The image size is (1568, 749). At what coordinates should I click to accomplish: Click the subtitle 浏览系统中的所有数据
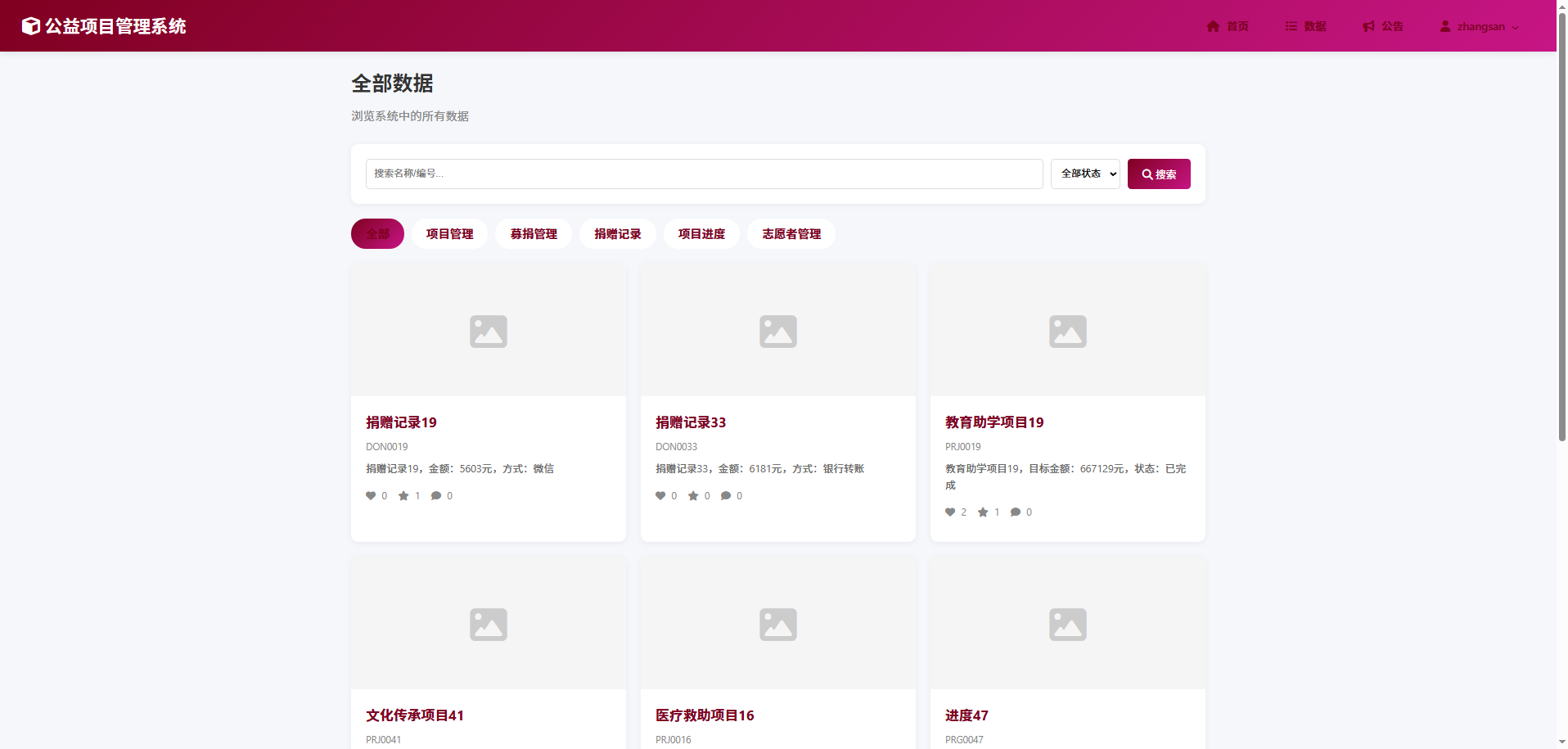[x=410, y=116]
